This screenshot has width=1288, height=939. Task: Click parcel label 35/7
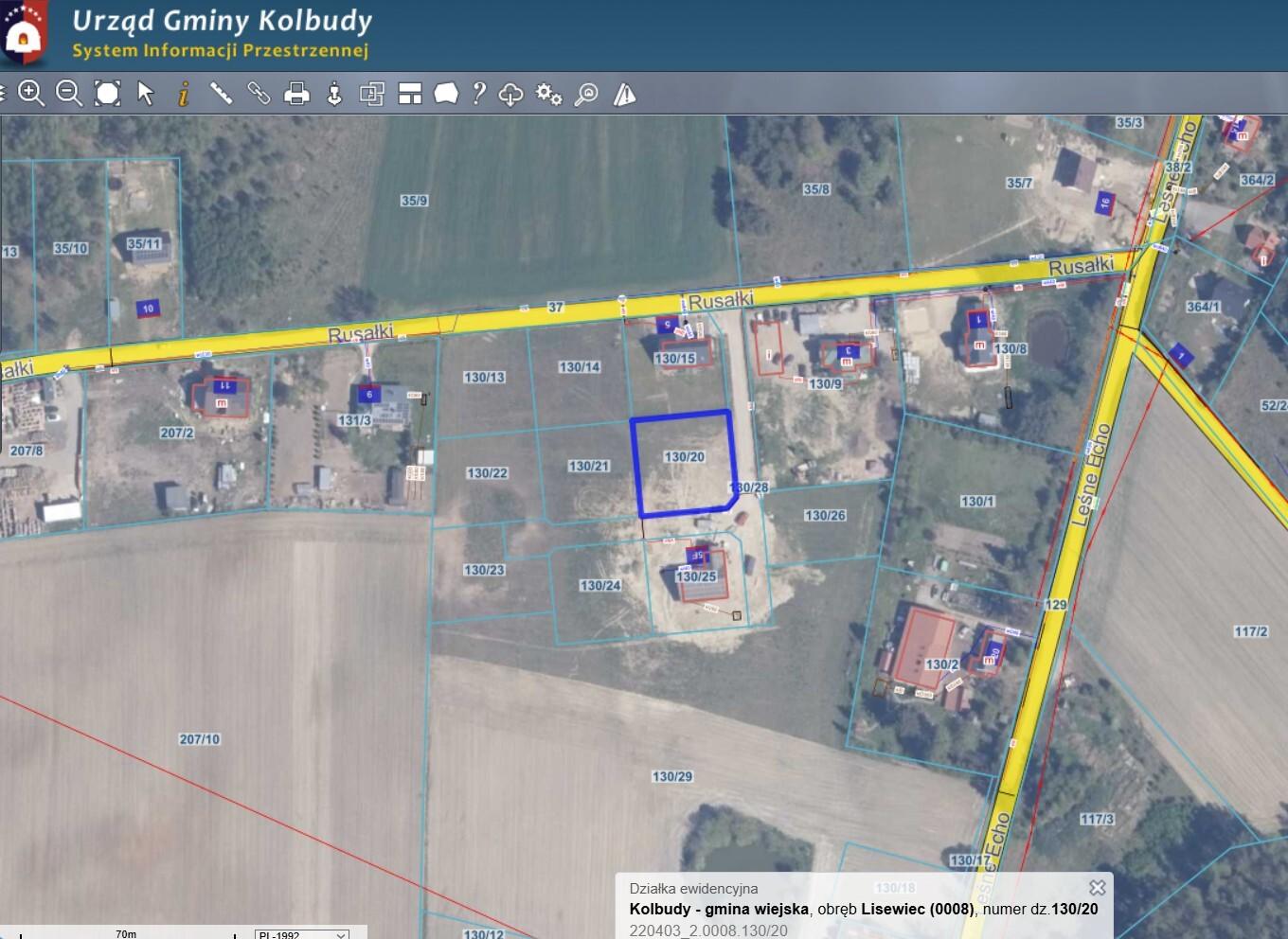[x=1019, y=183]
